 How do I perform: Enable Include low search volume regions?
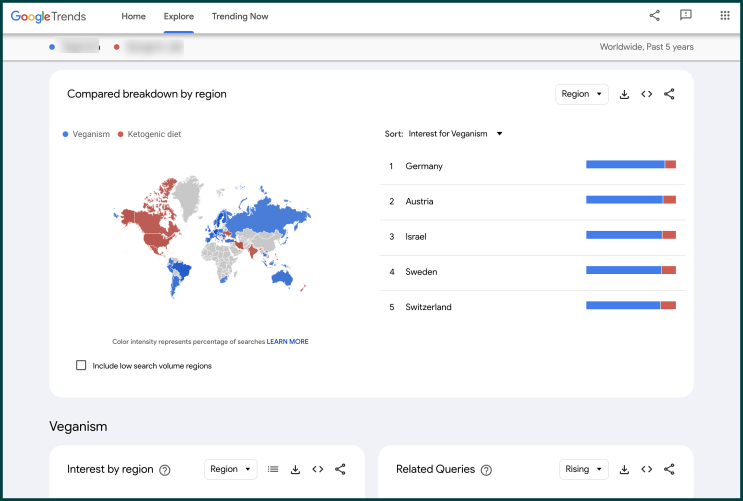click(81, 365)
